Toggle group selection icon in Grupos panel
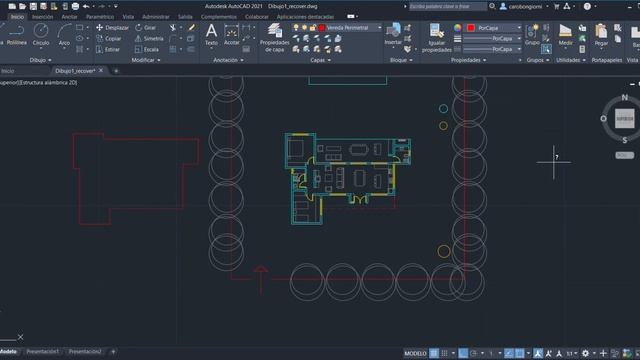The width and height of the screenshot is (640, 360). [546, 49]
